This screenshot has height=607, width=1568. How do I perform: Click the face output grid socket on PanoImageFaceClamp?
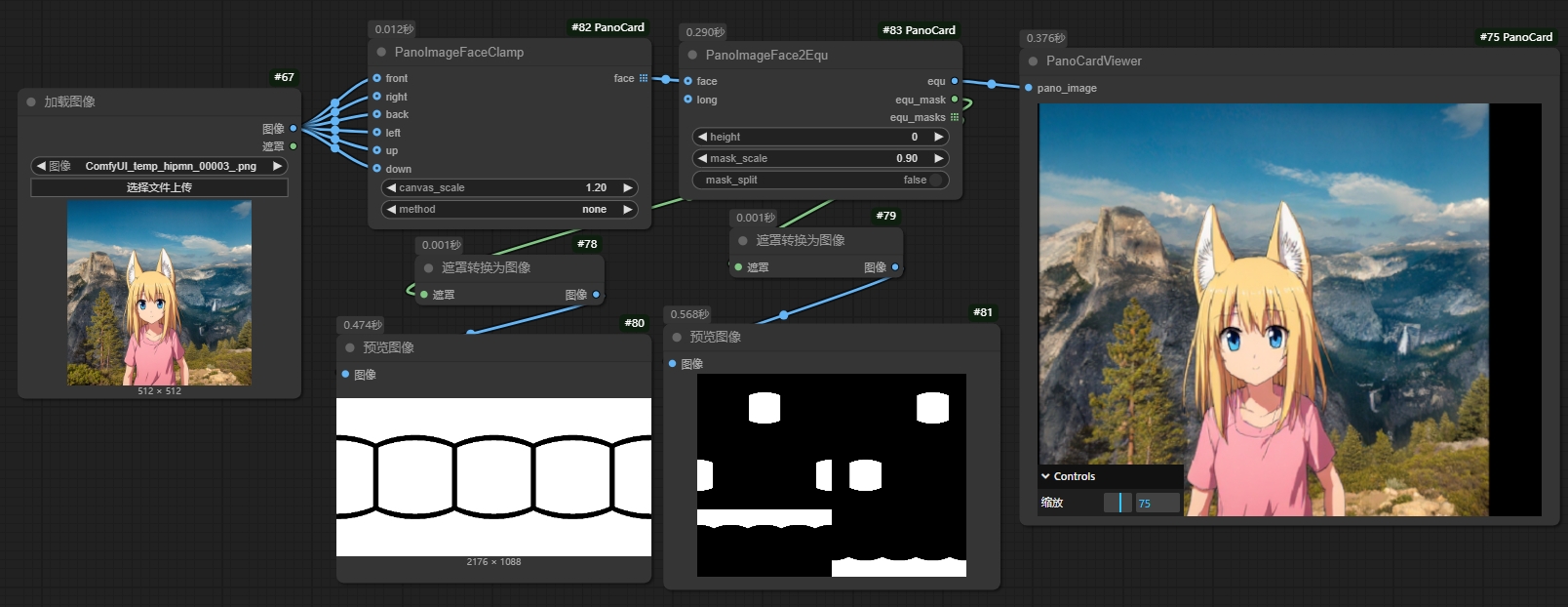click(644, 78)
